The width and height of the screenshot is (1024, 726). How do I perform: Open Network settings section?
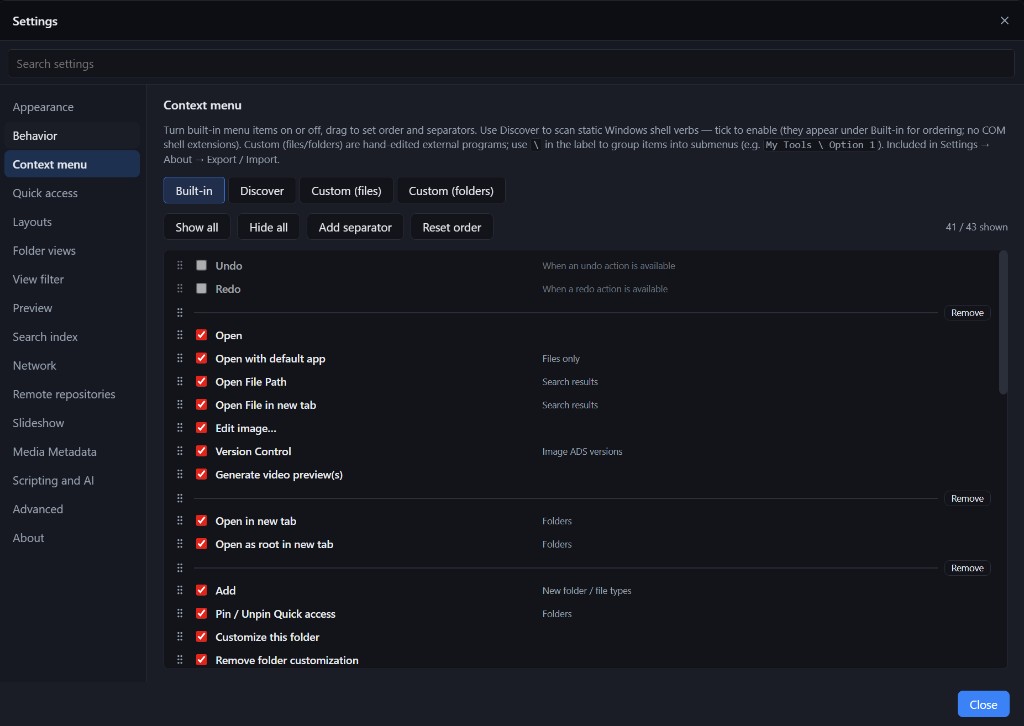coord(72,366)
